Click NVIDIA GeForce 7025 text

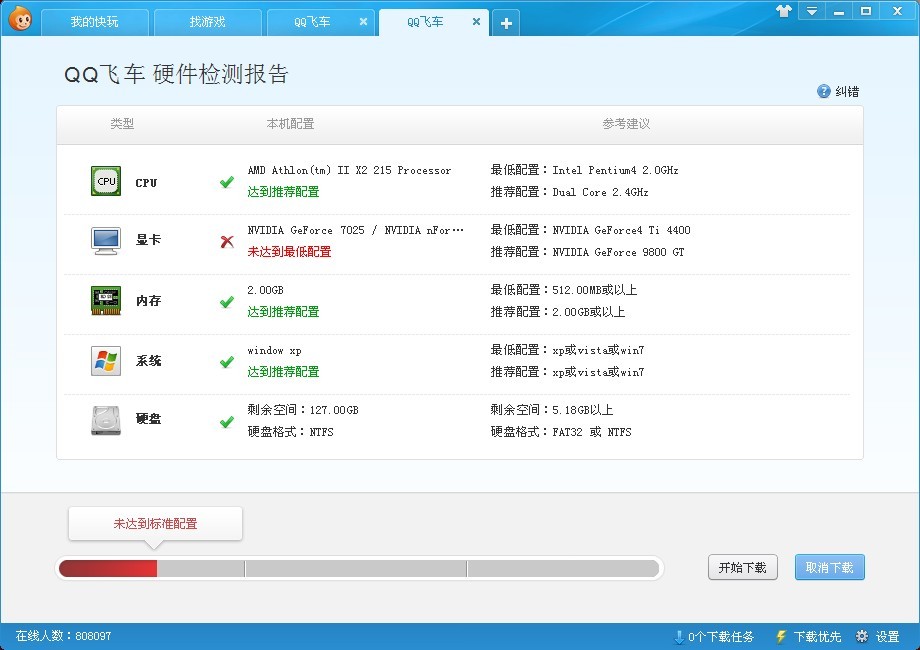click(x=356, y=230)
